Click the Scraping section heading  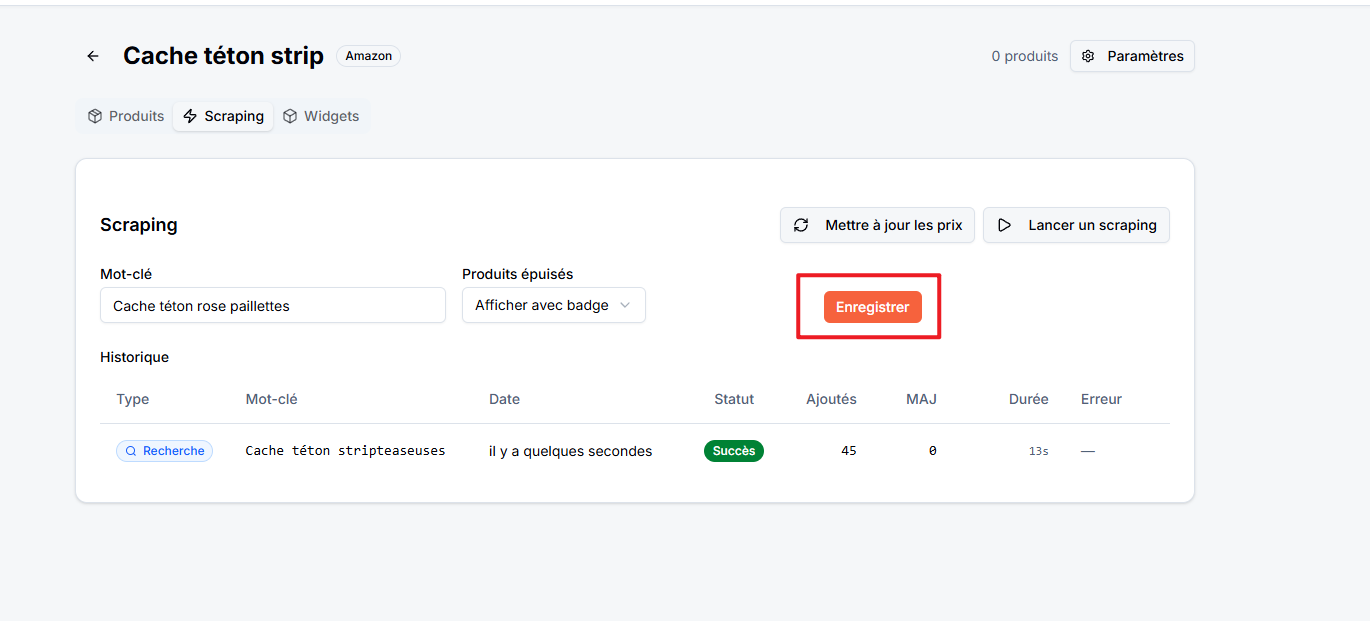[139, 225]
